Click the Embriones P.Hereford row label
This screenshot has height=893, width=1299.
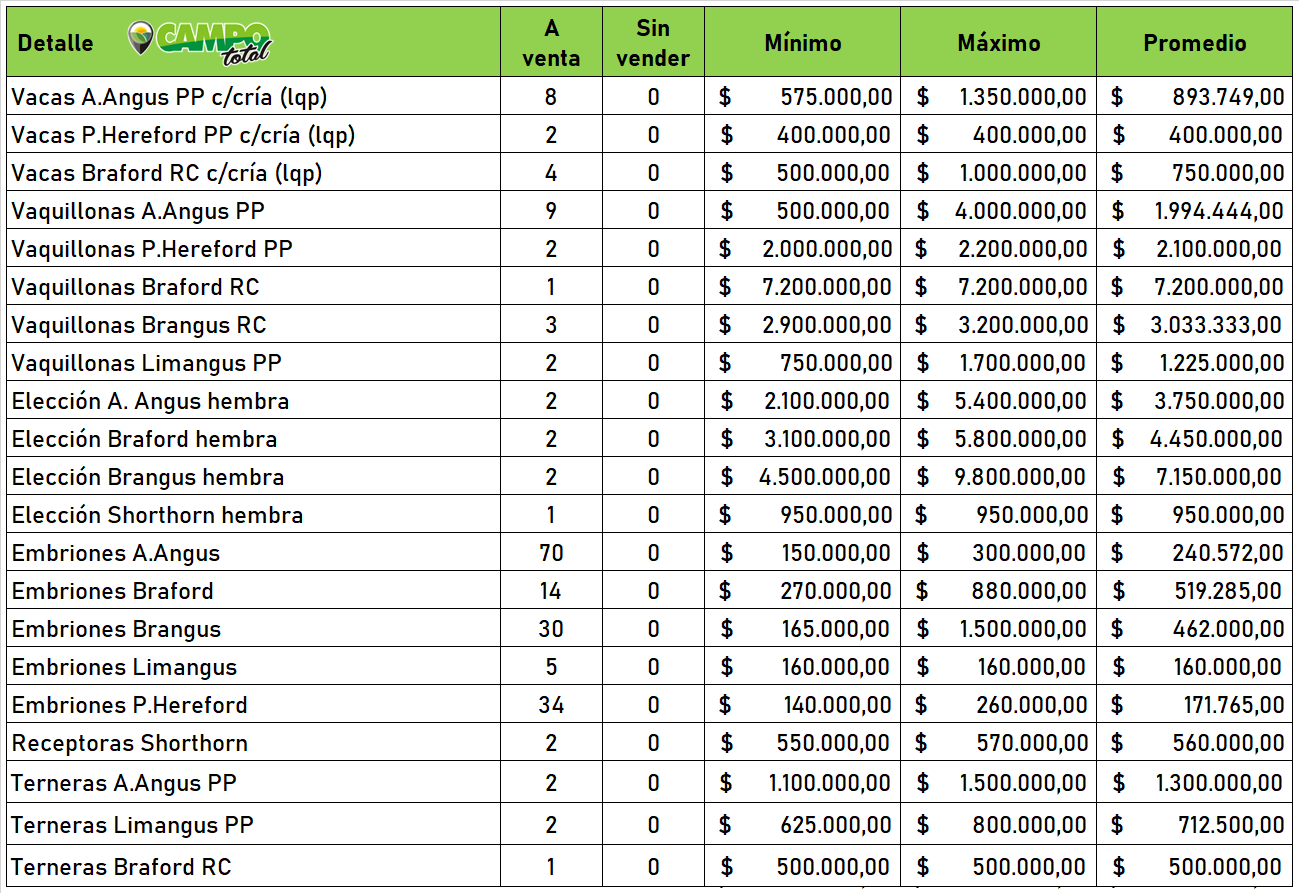130,705
